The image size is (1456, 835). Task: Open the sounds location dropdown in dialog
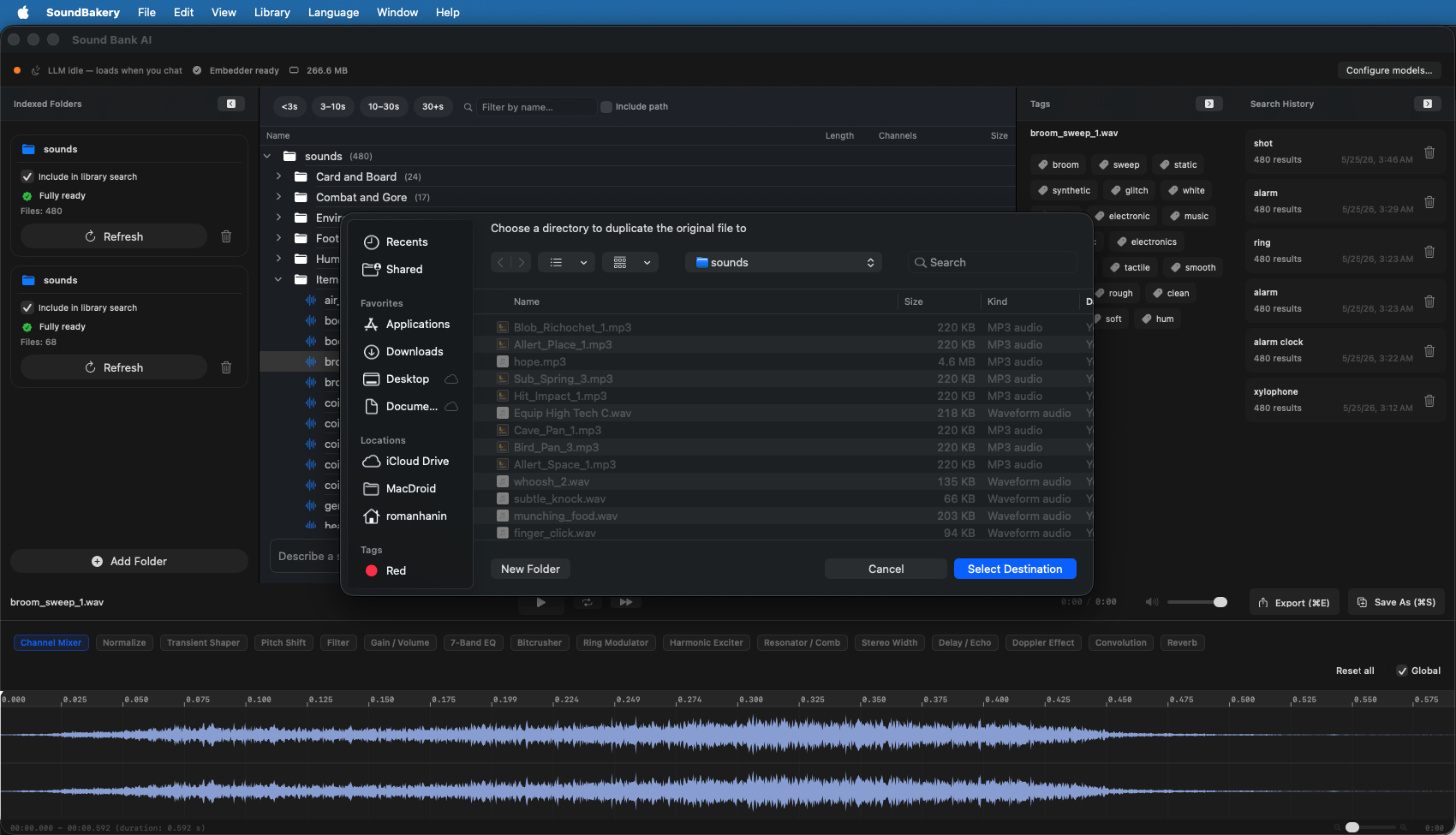pos(784,262)
